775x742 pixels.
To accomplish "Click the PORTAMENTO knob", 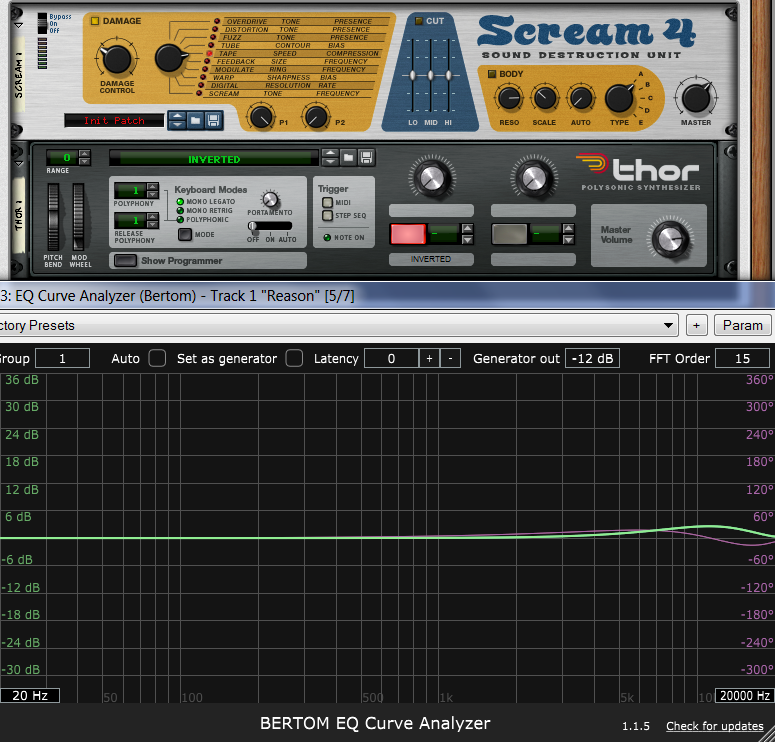I will [x=270, y=199].
